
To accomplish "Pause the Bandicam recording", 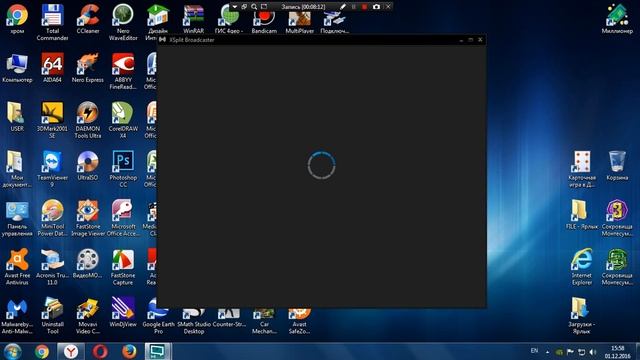I will click(x=353, y=7).
